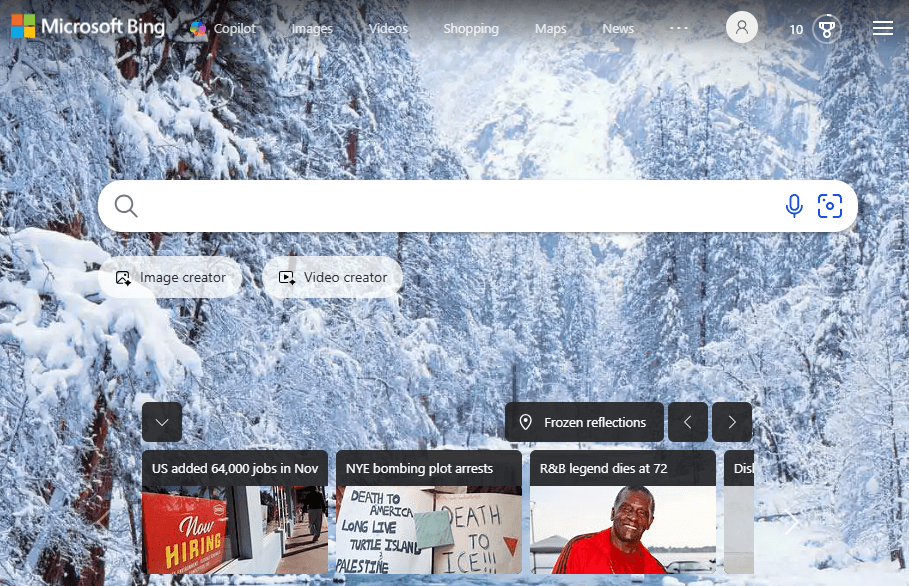Open the hamburger settings menu

883,28
